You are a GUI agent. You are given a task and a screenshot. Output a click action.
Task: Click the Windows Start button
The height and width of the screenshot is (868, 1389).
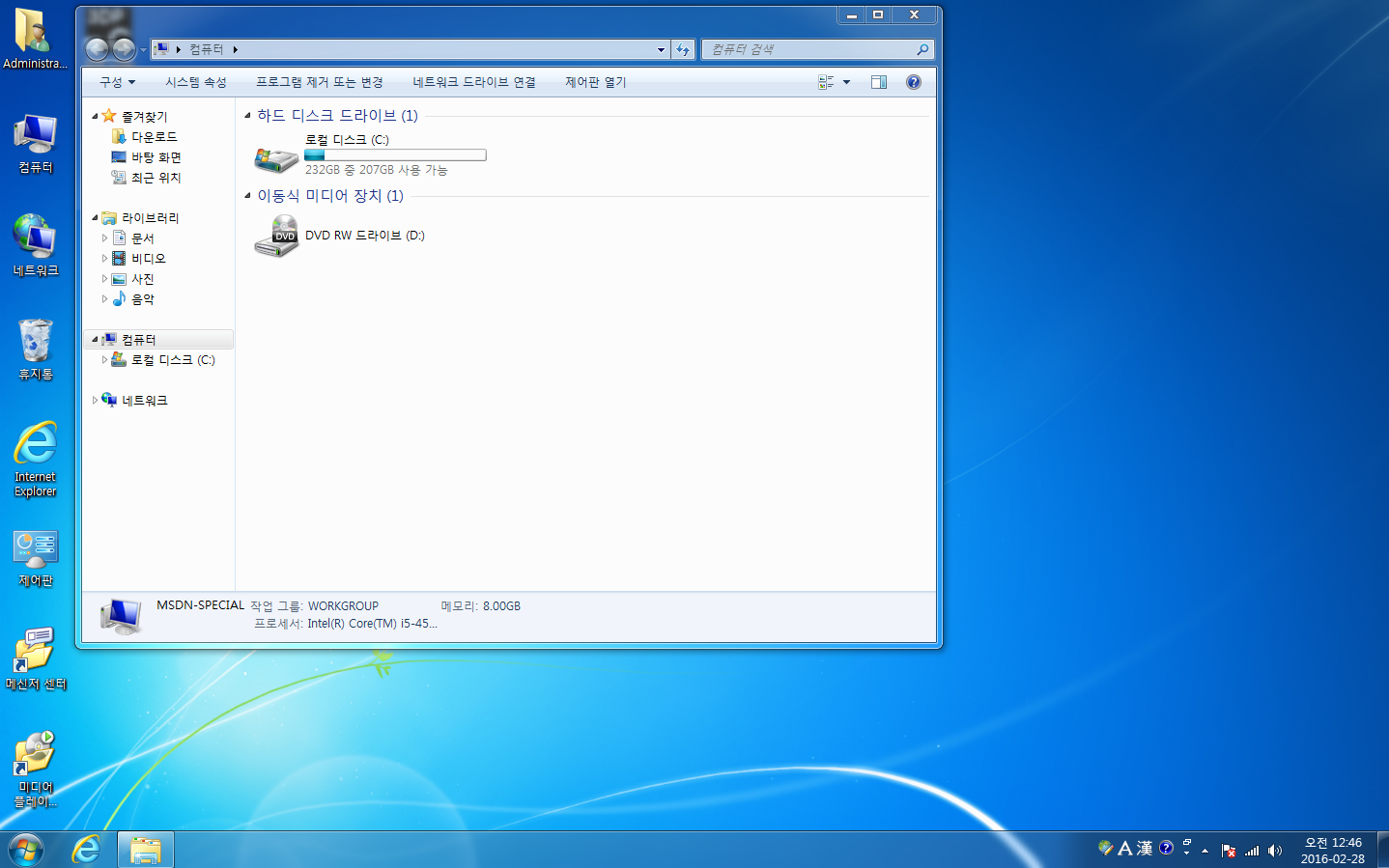click(x=26, y=850)
